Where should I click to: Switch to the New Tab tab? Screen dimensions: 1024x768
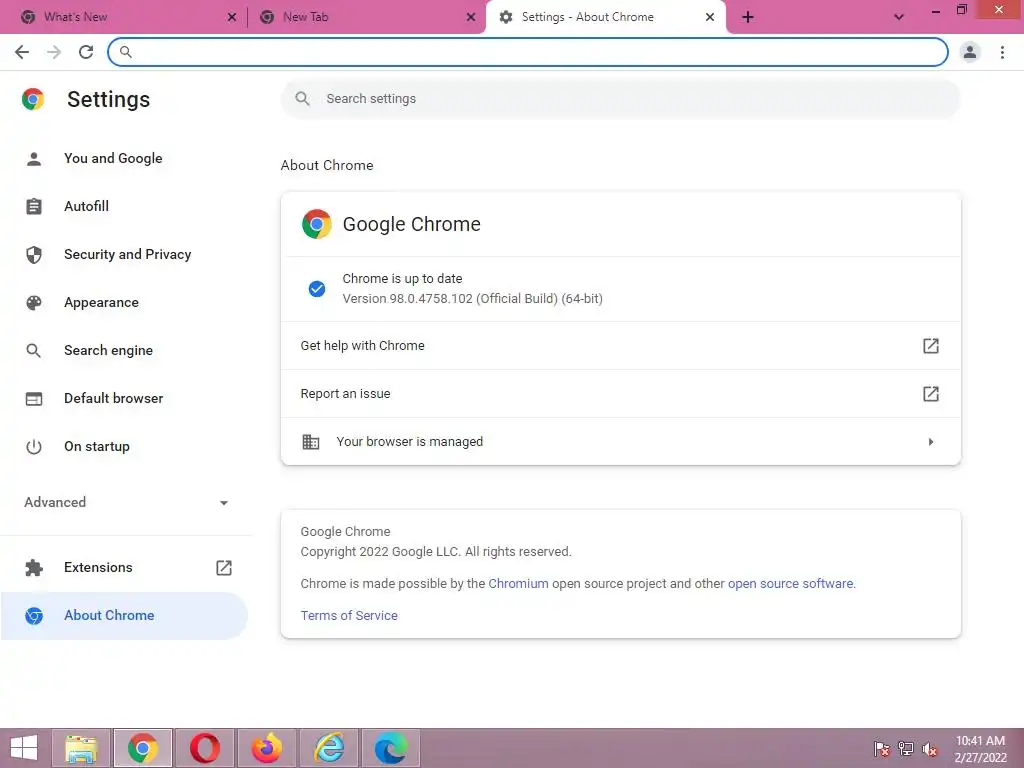[x=366, y=17]
